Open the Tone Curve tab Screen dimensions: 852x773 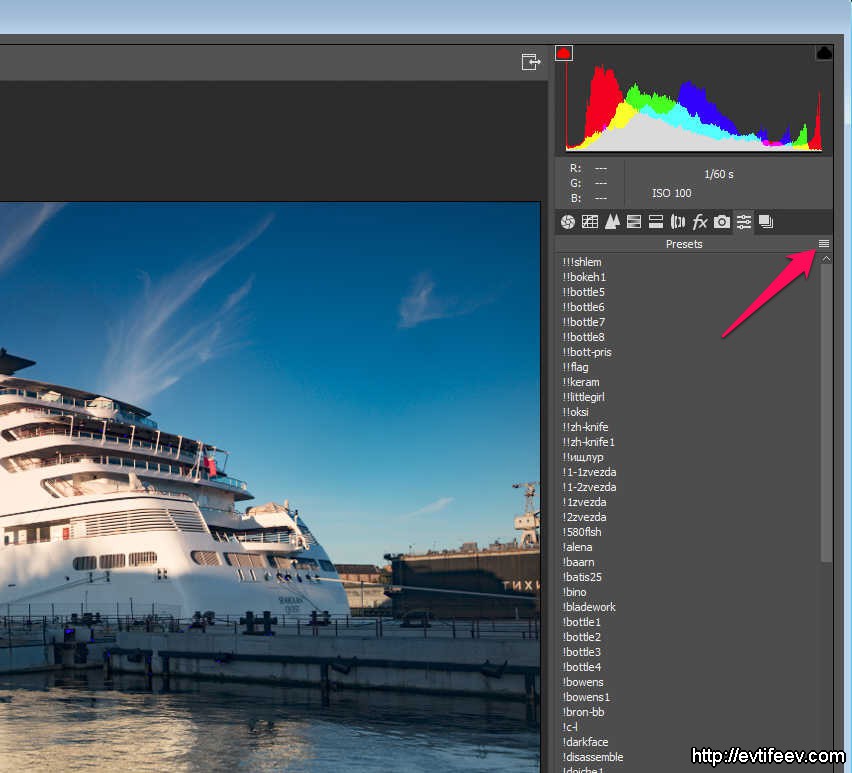point(590,222)
